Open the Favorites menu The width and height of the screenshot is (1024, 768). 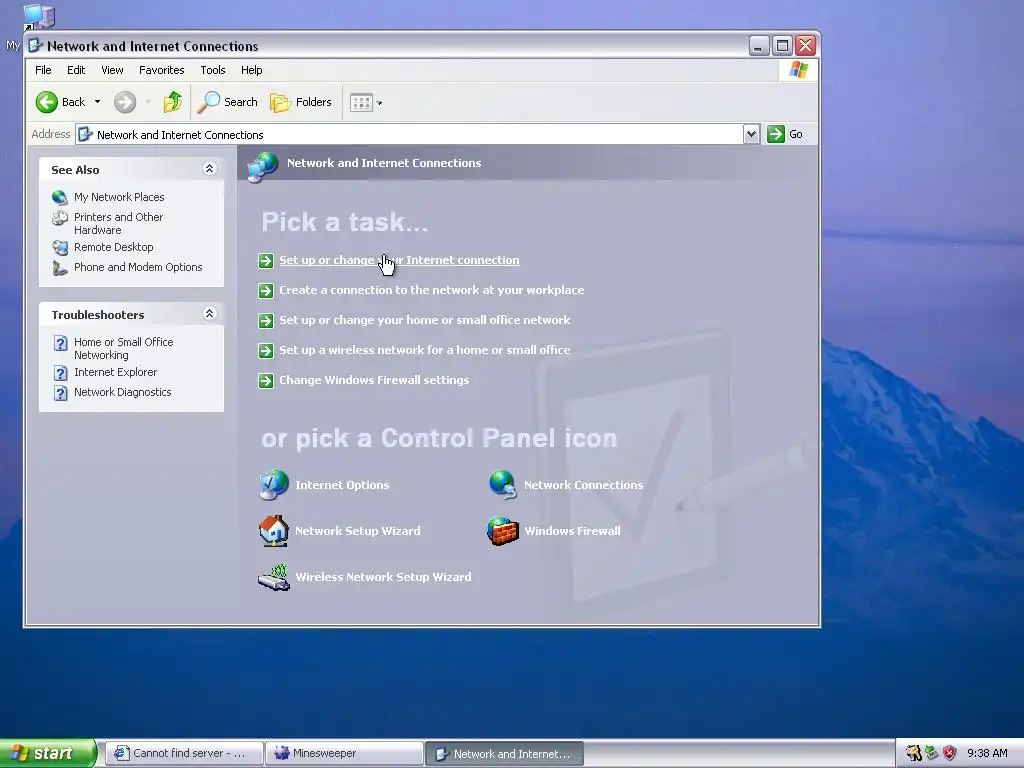pos(161,70)
